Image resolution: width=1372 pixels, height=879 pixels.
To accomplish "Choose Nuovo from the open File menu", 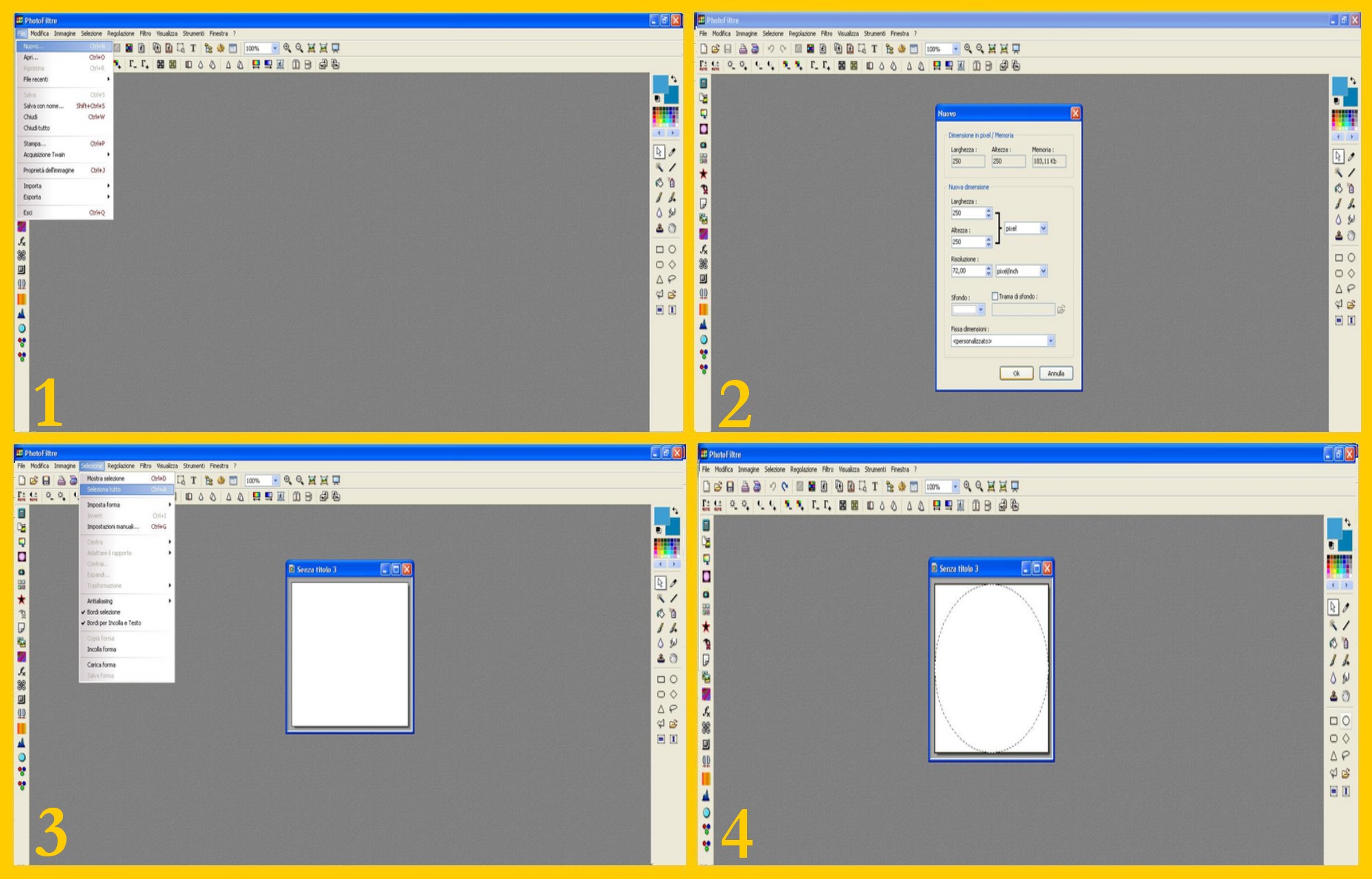I will coord(33,46).
